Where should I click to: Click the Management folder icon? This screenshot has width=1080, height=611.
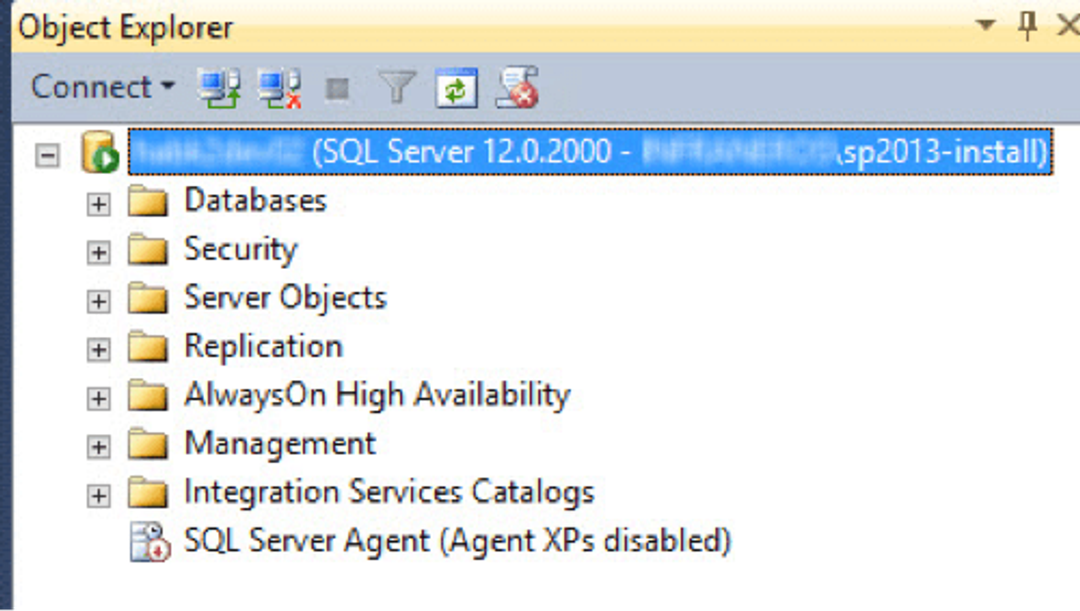point(148,444)
